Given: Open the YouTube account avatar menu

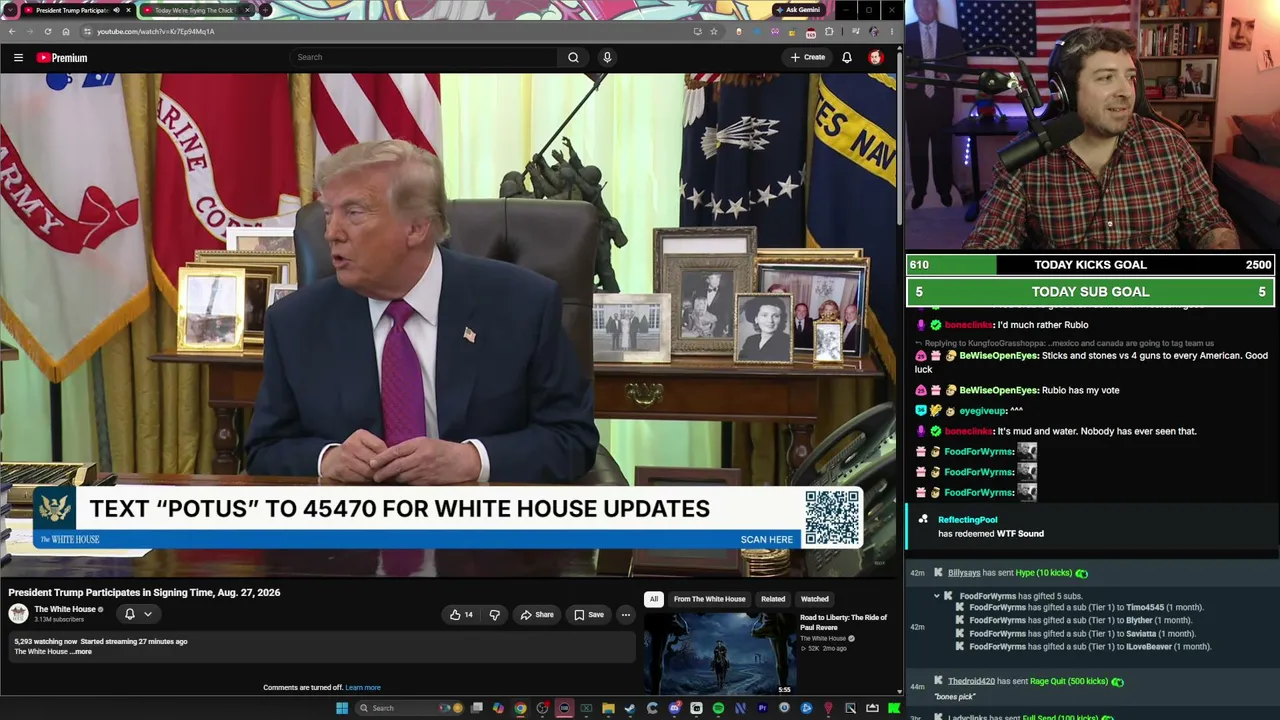Looking at the screenshot, I should (875, 57).
